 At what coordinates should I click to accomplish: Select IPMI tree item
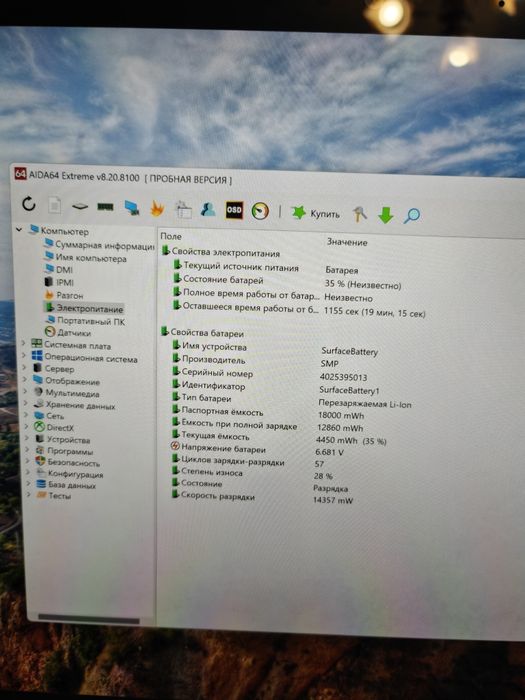[x=59, y=282]
